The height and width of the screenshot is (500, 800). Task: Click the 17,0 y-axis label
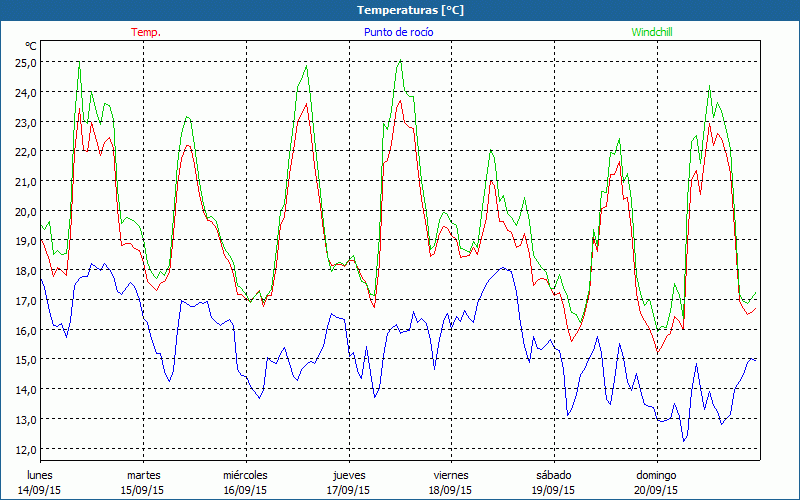click(26, 300)
